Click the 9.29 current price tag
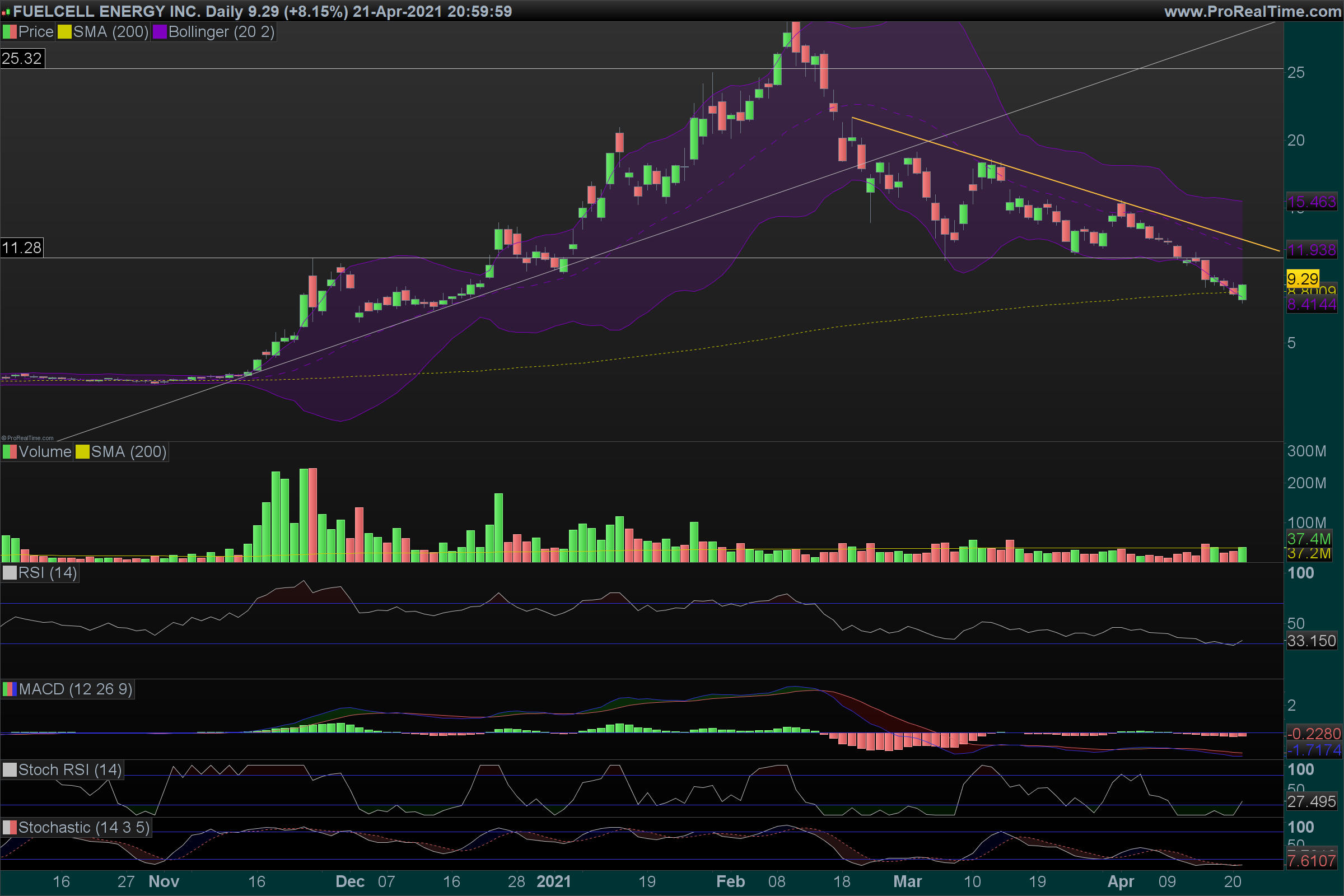This screenshot has width=1344, height=896. coord(1303,279)
